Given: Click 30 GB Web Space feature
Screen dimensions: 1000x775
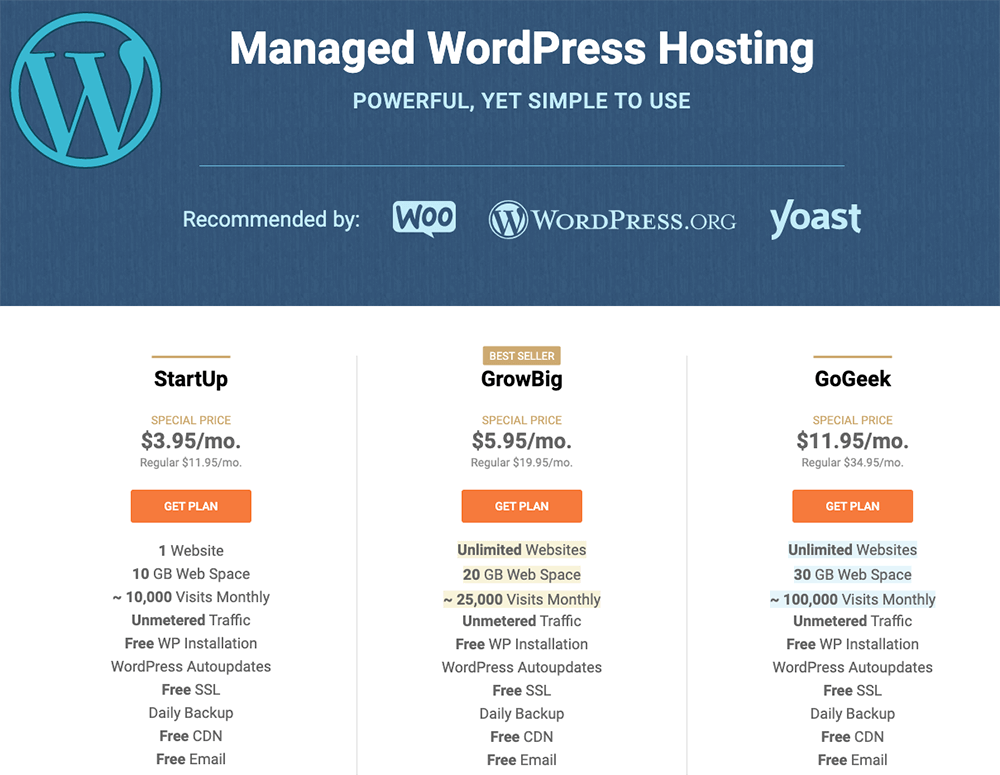Looking at the screenshot, I should (853, 575).
